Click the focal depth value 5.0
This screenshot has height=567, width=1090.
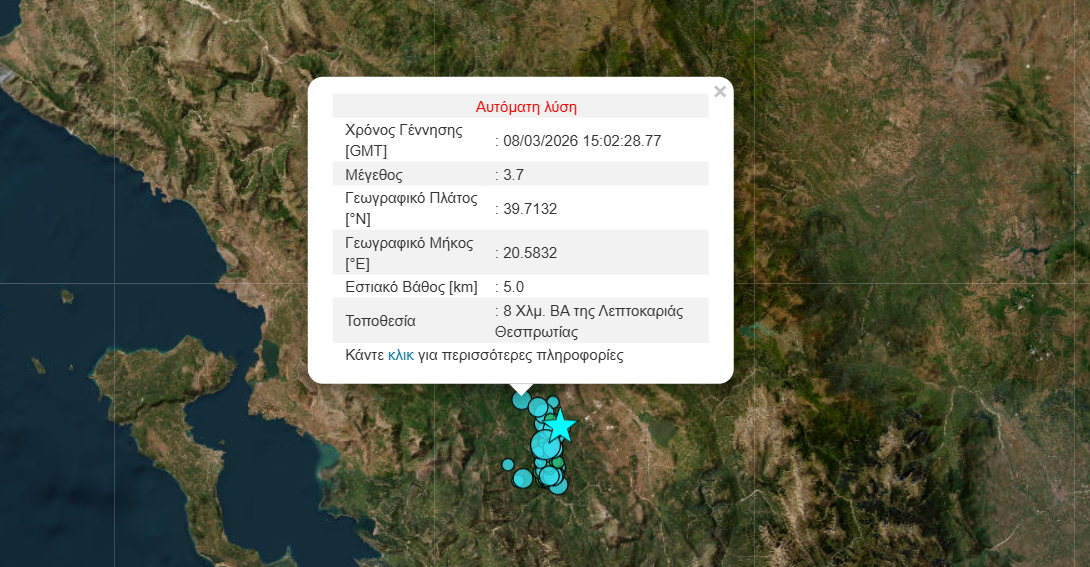click(x=514, y=287)
